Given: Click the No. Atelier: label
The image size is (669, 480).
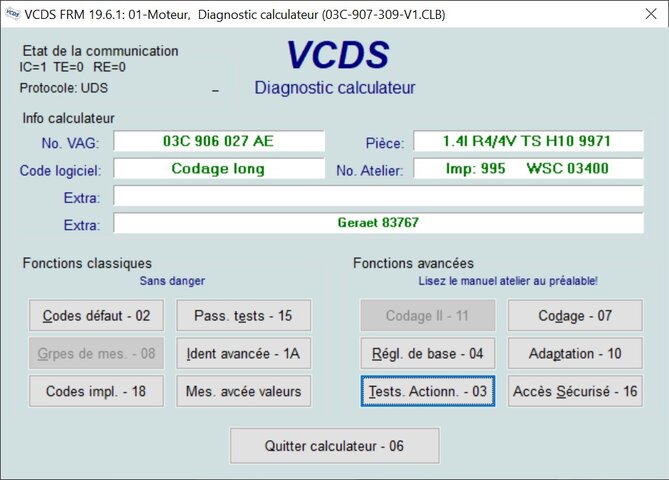Looking at the screenshot, I should point(369,171).
